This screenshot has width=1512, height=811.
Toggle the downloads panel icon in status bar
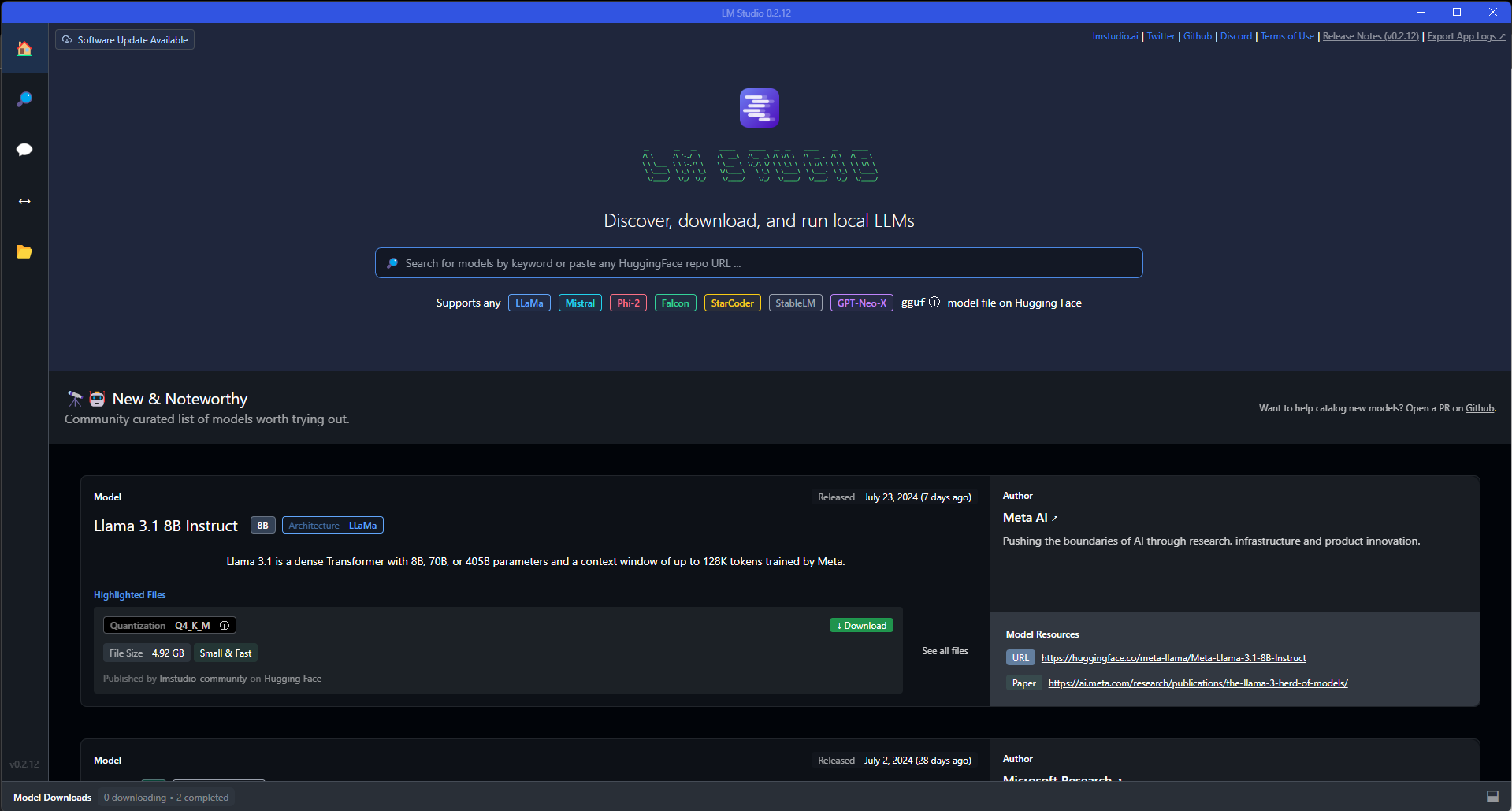[x=1492, y=797]
